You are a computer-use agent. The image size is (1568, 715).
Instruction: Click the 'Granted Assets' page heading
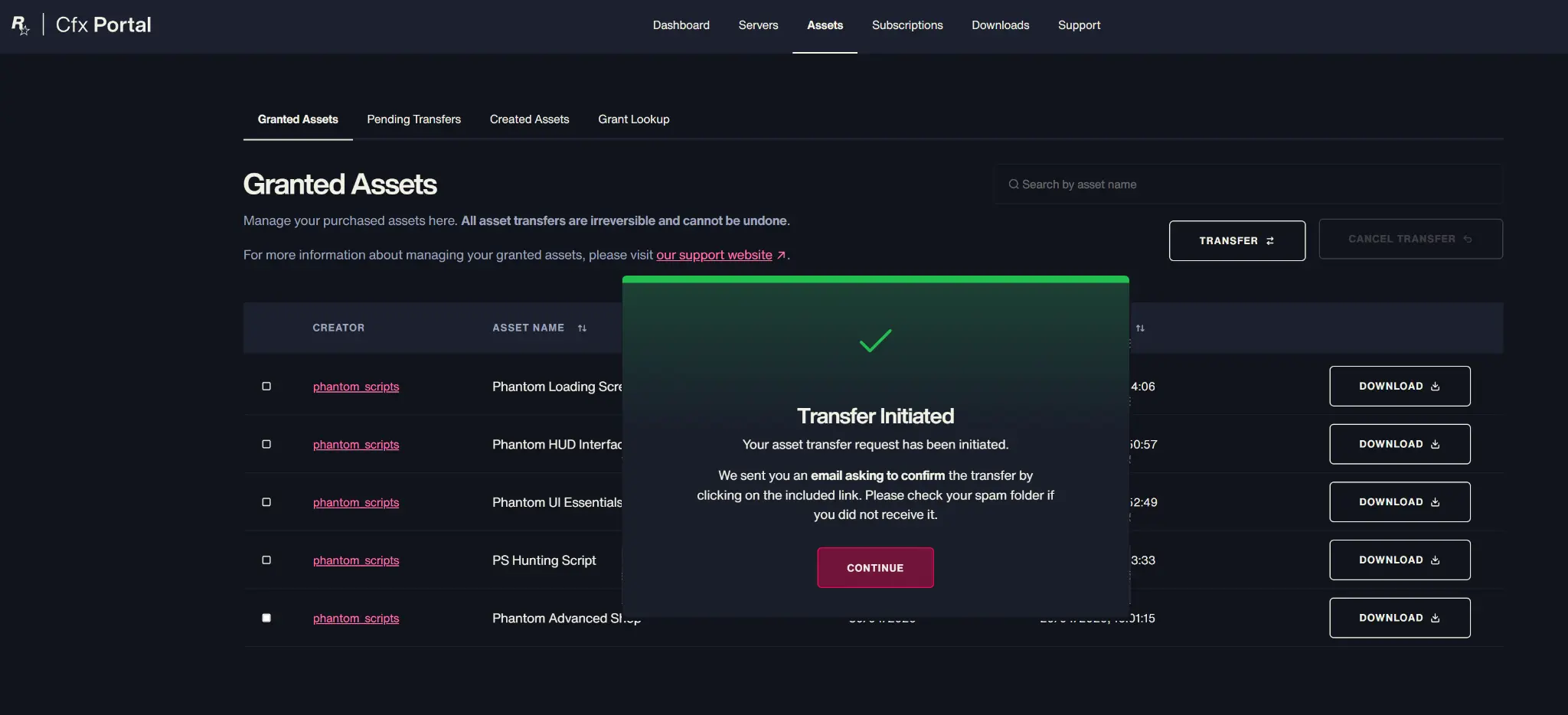click(340, 184)
